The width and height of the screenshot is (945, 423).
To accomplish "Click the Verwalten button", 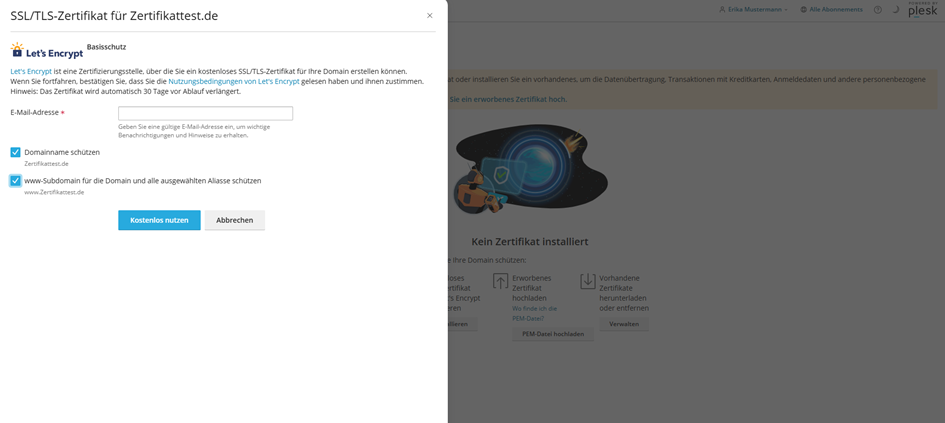I will click(624, 324).
